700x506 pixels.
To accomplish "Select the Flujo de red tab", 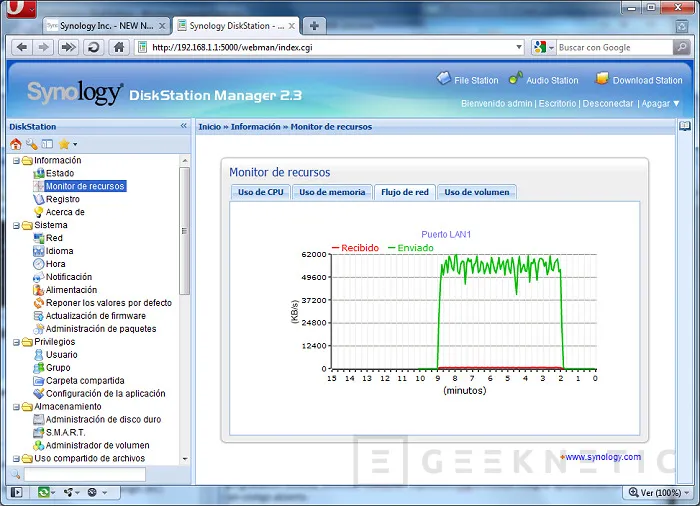I will (405, 192).
